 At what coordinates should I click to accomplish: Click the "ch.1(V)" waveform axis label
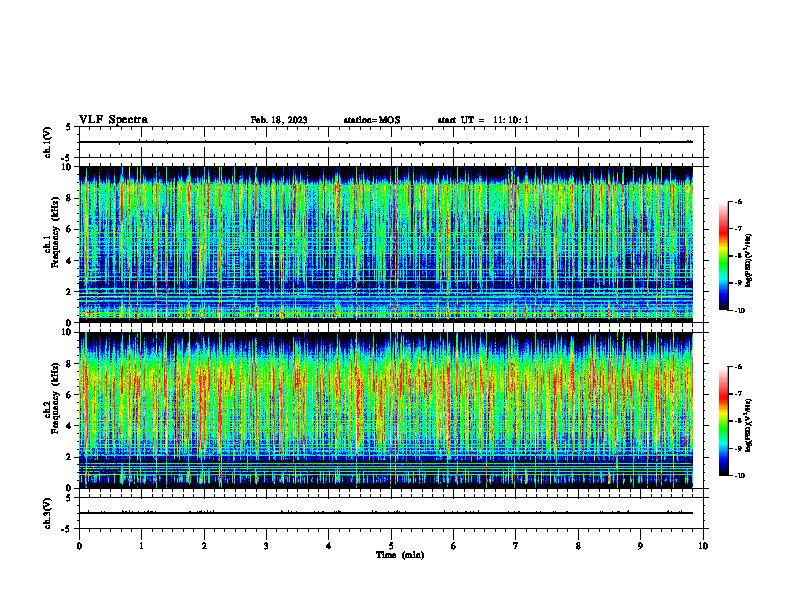coord(48,142)
